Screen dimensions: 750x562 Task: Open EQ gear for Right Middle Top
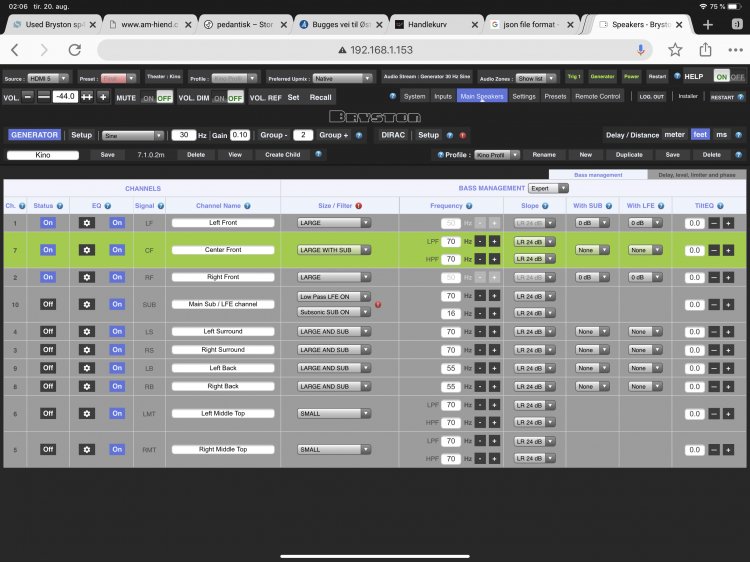coord(87,449)
